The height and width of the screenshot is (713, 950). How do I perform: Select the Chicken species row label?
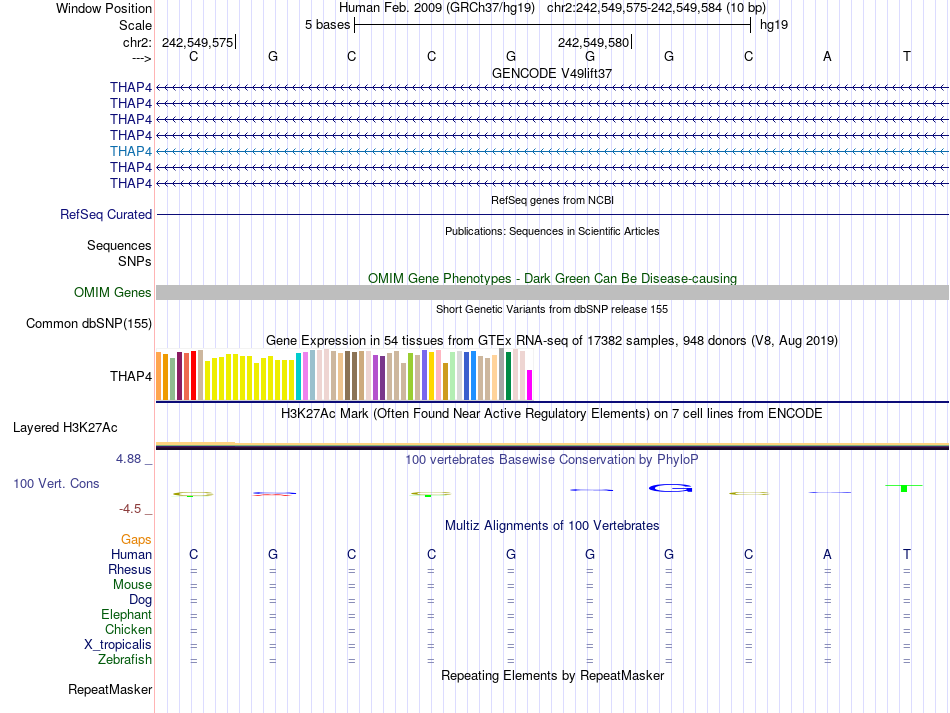(x=128, y=629)
